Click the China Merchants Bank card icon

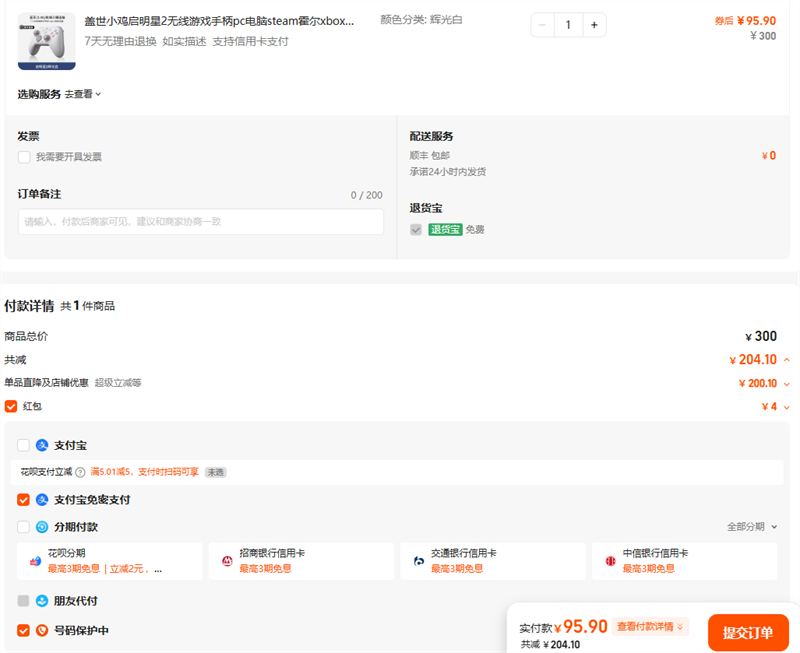tap(227, 561)
